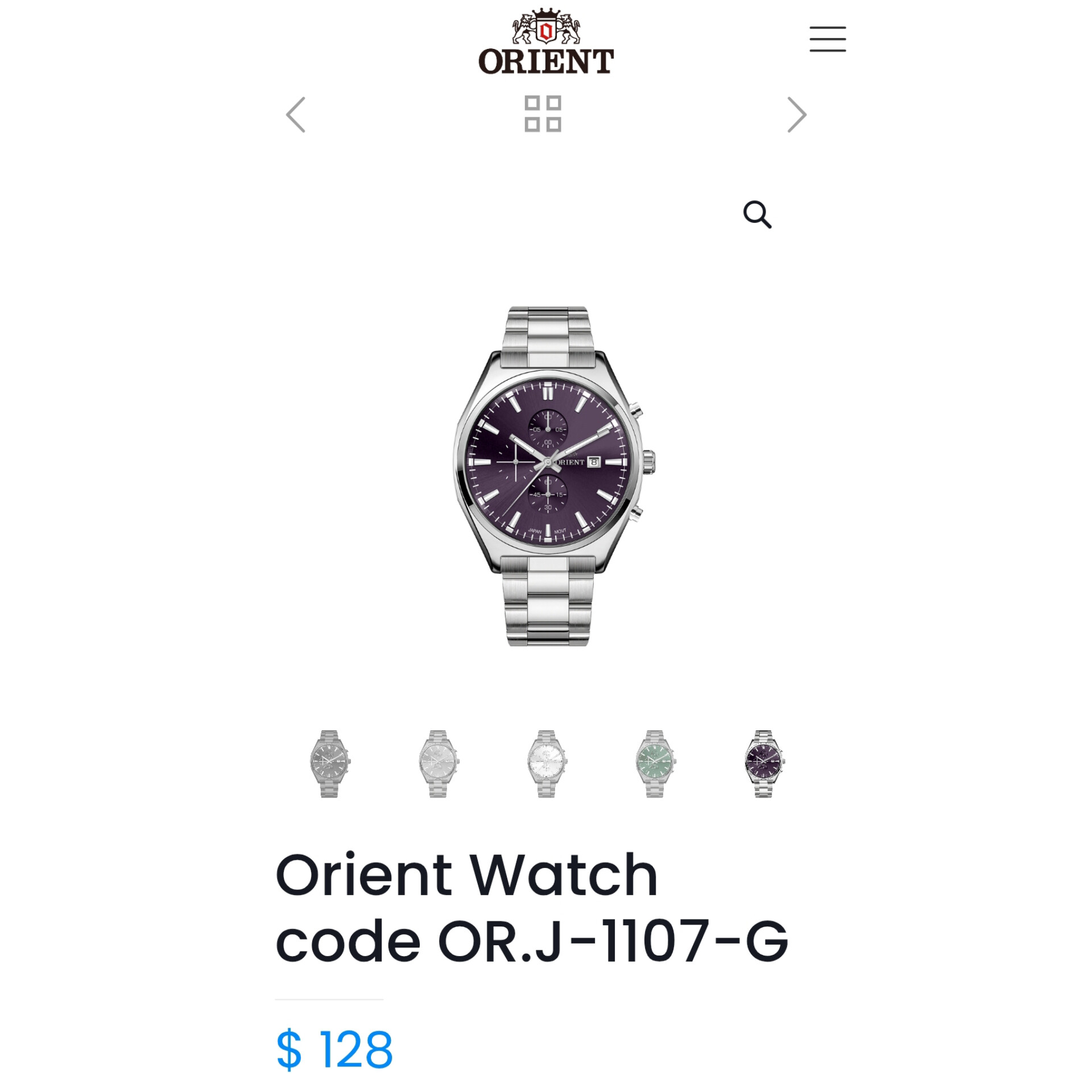Click the upper bracelet of the main watch
1092x1092 pixels.
[x=548, y=337]
